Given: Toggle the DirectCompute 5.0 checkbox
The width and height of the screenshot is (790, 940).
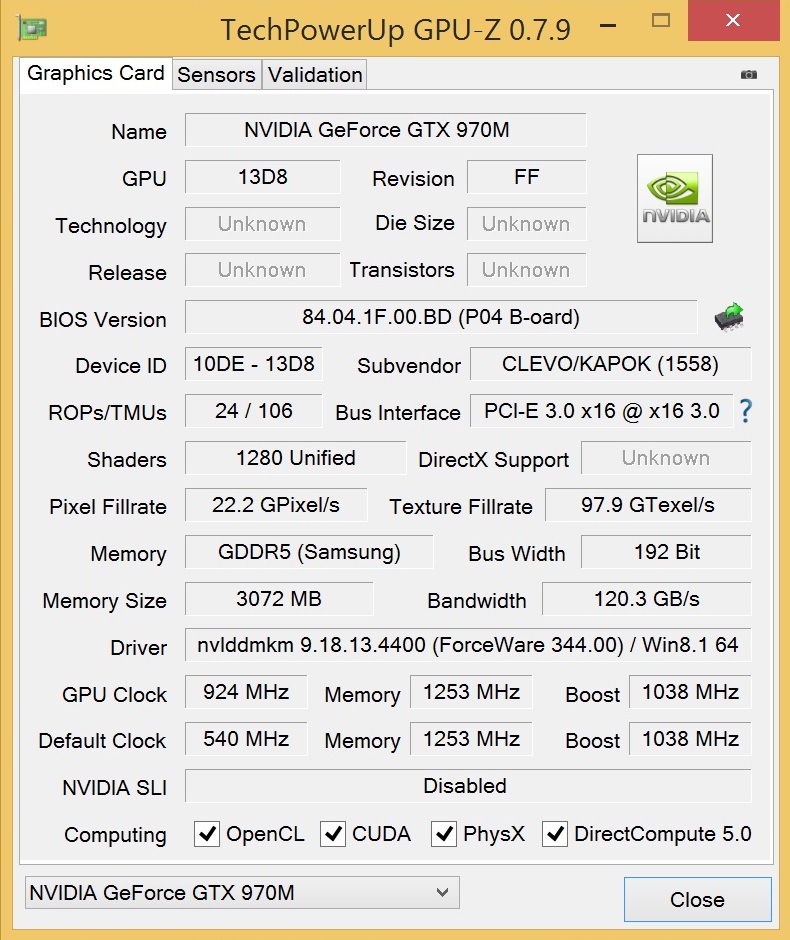Looking at the screenshot, I should coord(554,834).
